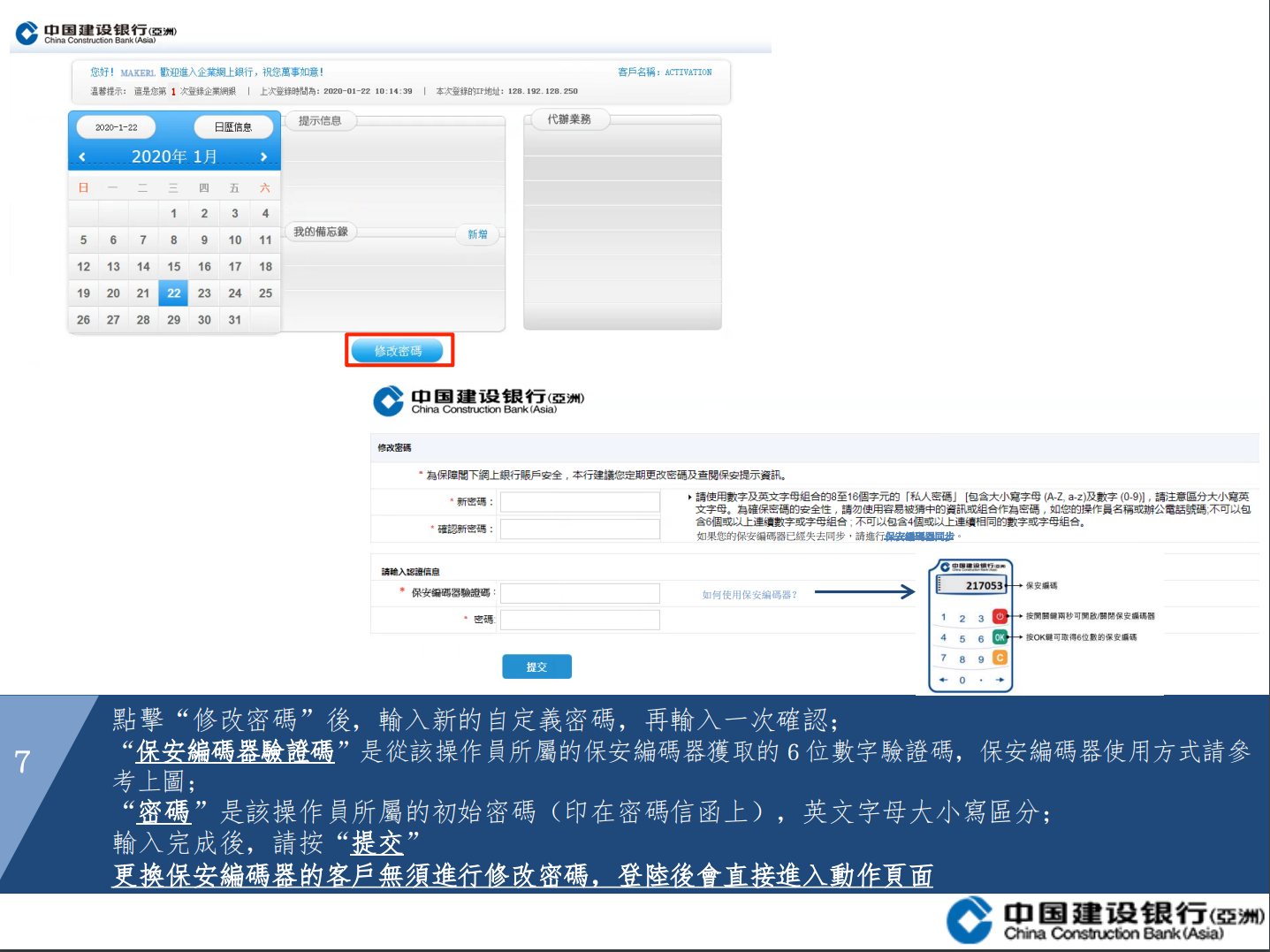Click the 修改密碼 section heading

(394, 448)
